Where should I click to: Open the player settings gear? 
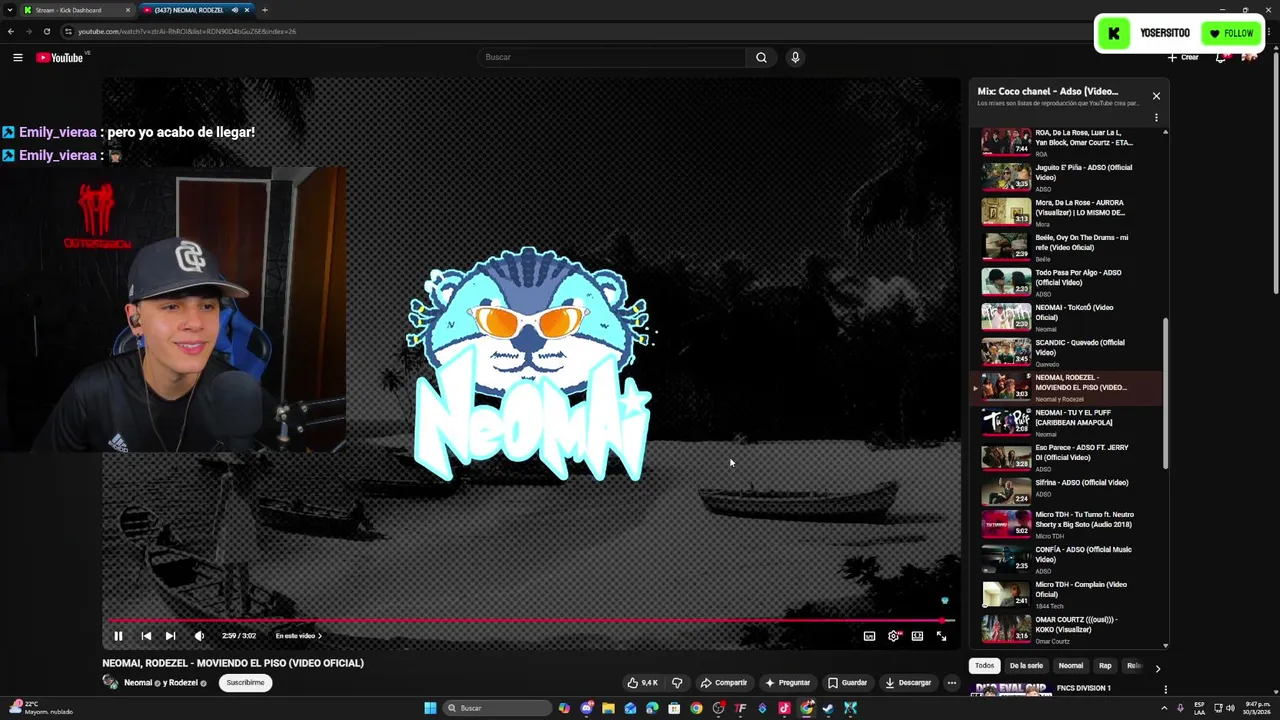[x=893, y=636]
